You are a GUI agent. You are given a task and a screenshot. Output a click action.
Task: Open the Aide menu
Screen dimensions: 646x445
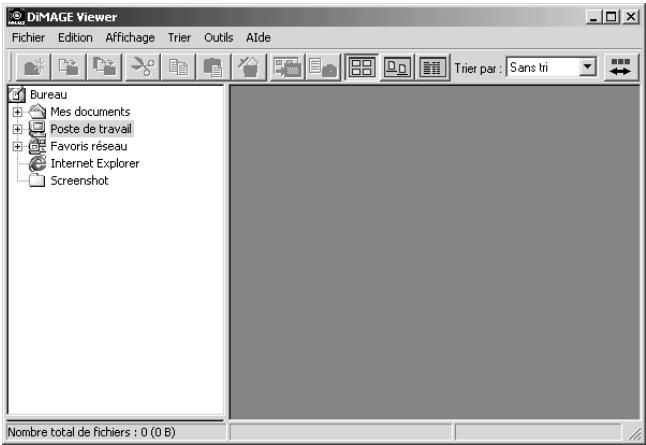coord(258,37)
